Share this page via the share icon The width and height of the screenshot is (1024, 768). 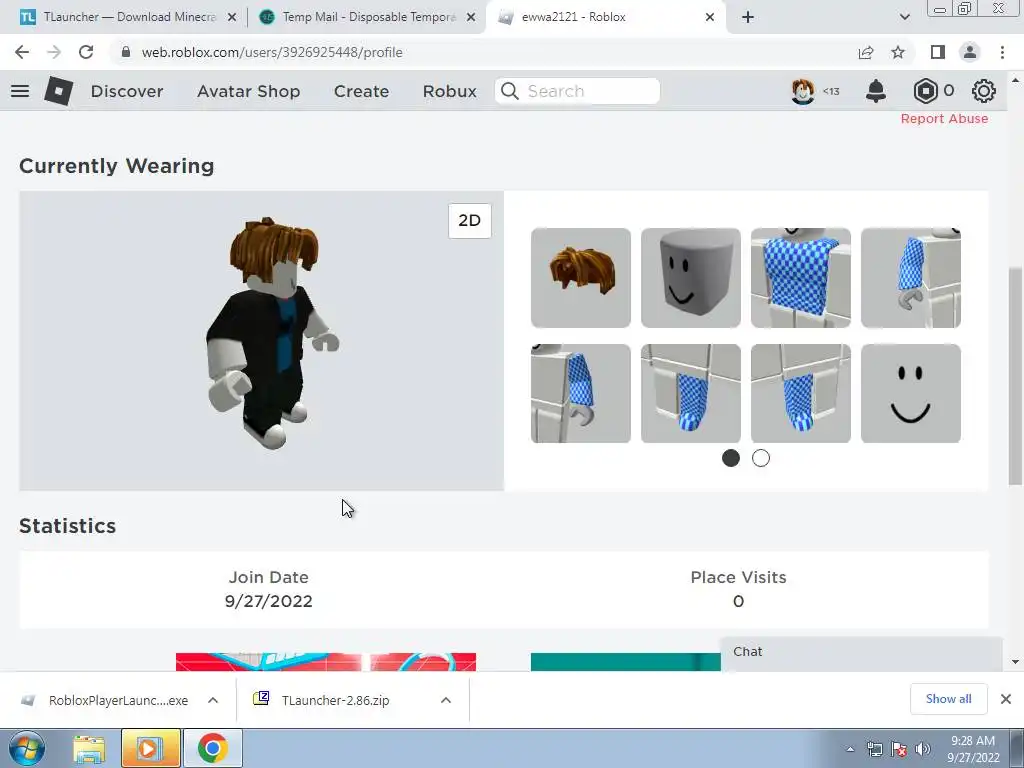pos(866,52)
